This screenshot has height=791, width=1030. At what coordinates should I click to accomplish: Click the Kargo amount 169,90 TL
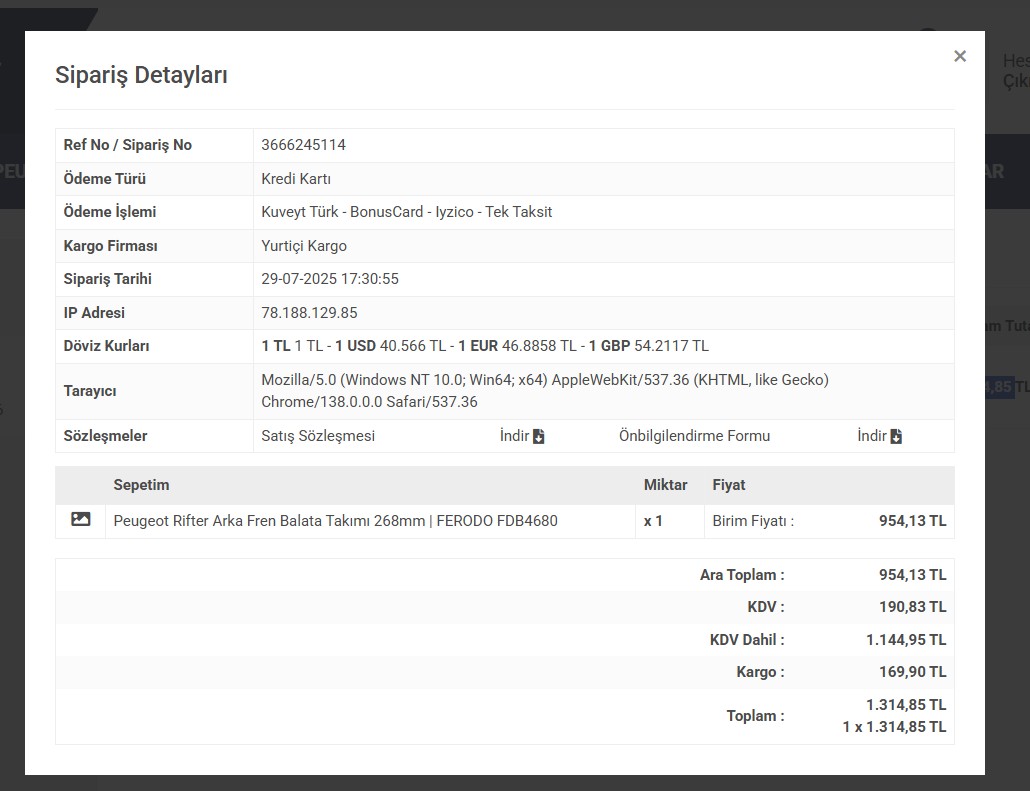[x=912, y=672]
